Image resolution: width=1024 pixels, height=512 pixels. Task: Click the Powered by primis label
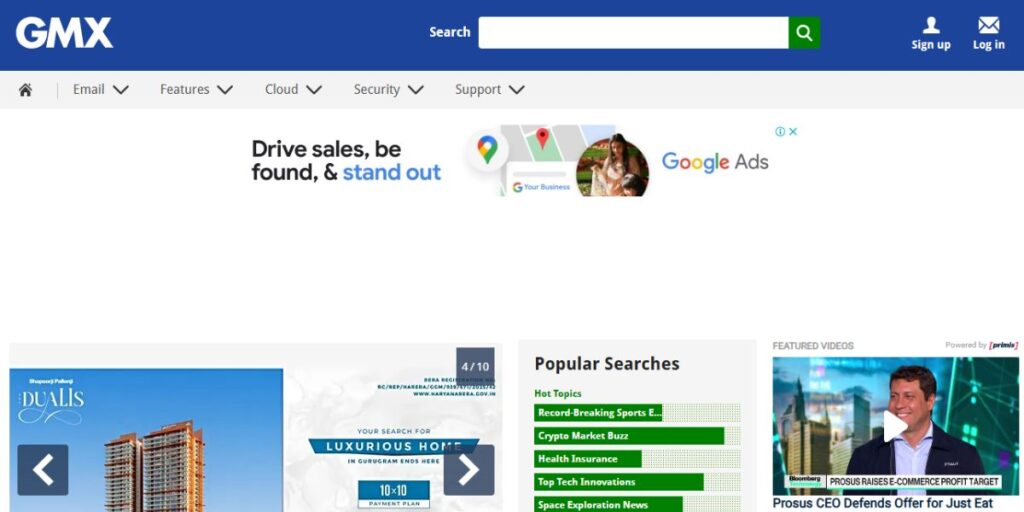coord(982,345)
